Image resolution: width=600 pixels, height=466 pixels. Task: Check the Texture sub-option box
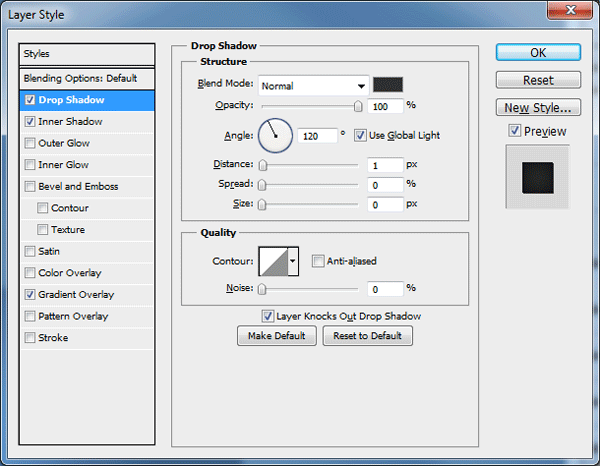[x=42, y=230]
